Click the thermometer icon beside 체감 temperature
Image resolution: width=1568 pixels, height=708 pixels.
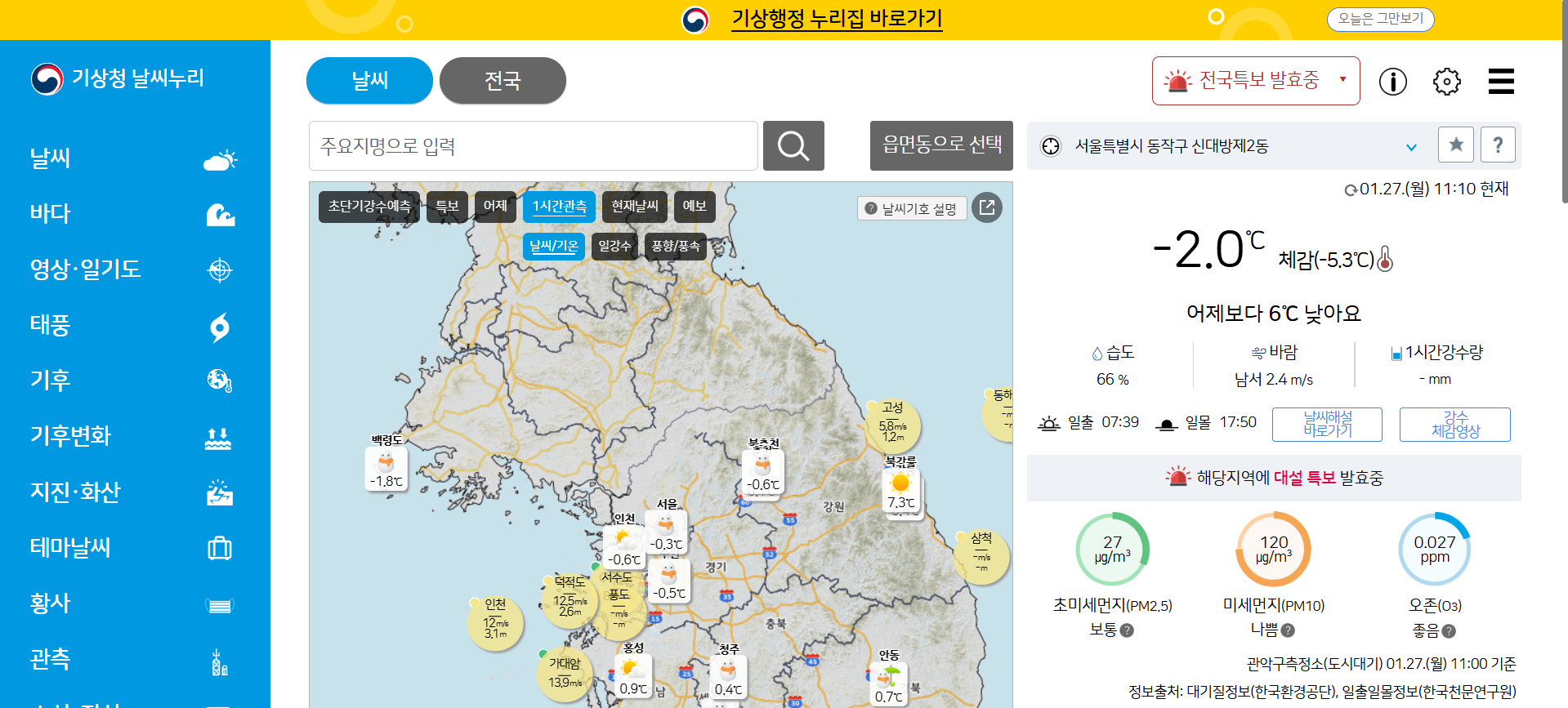click(x=1385, y=259)
